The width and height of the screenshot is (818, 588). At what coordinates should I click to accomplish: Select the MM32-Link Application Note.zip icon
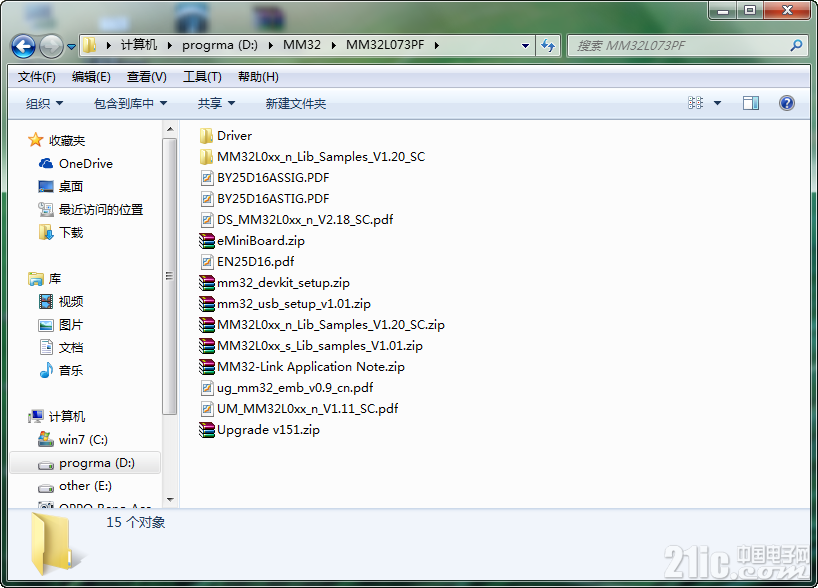[x=207, y=367]
